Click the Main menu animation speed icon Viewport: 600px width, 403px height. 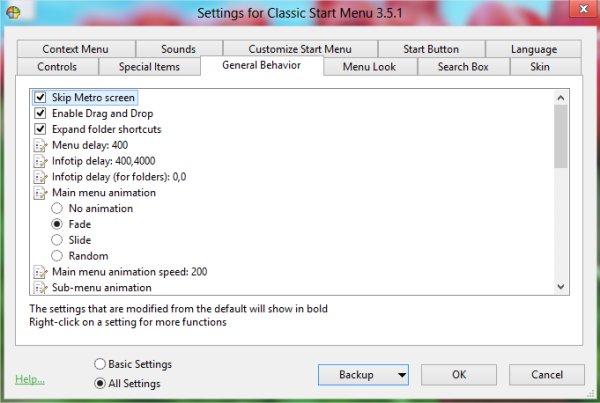coord(40,272)
